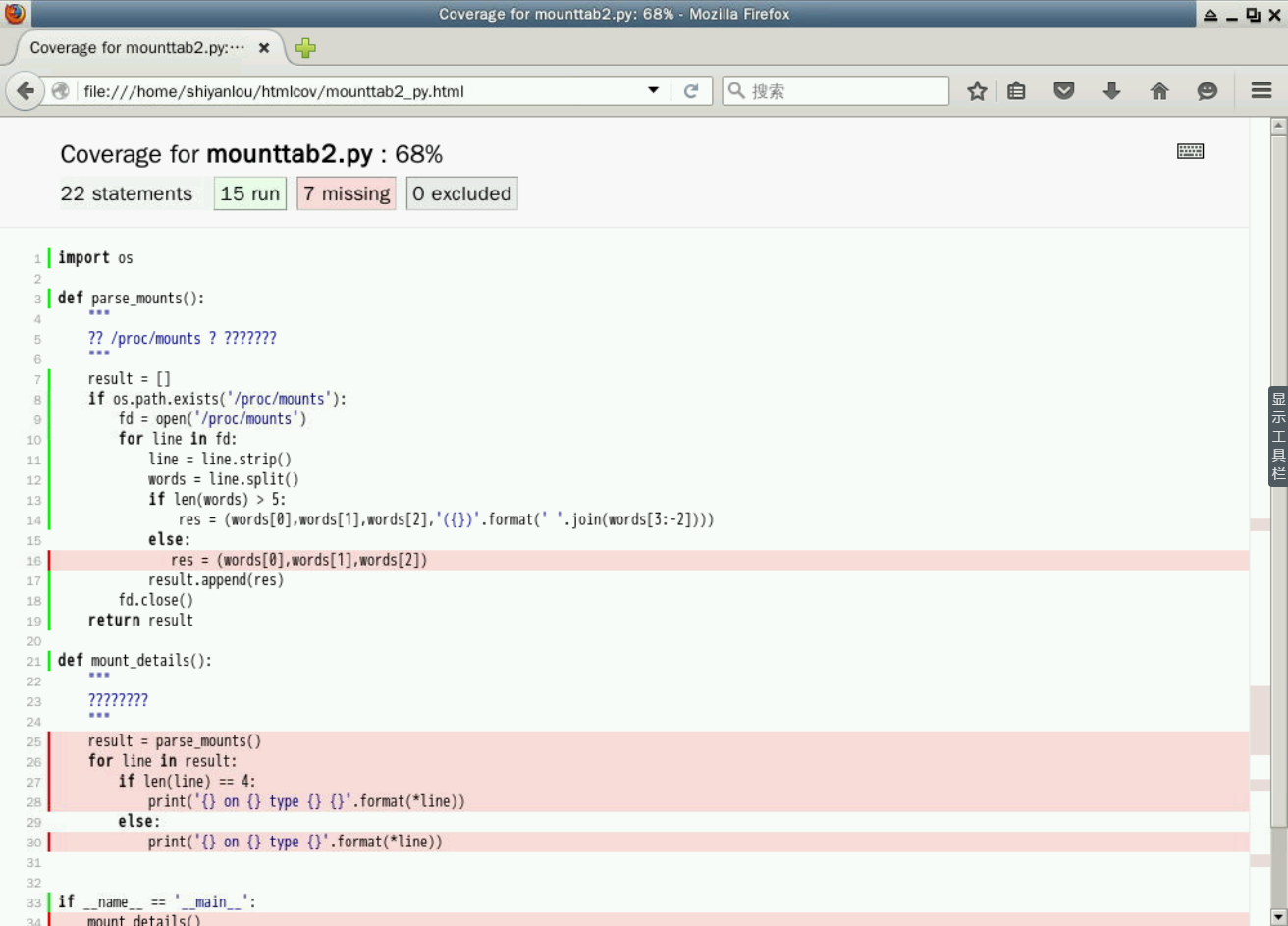Click 'if len(line) == 4:' line

point(187,782)
